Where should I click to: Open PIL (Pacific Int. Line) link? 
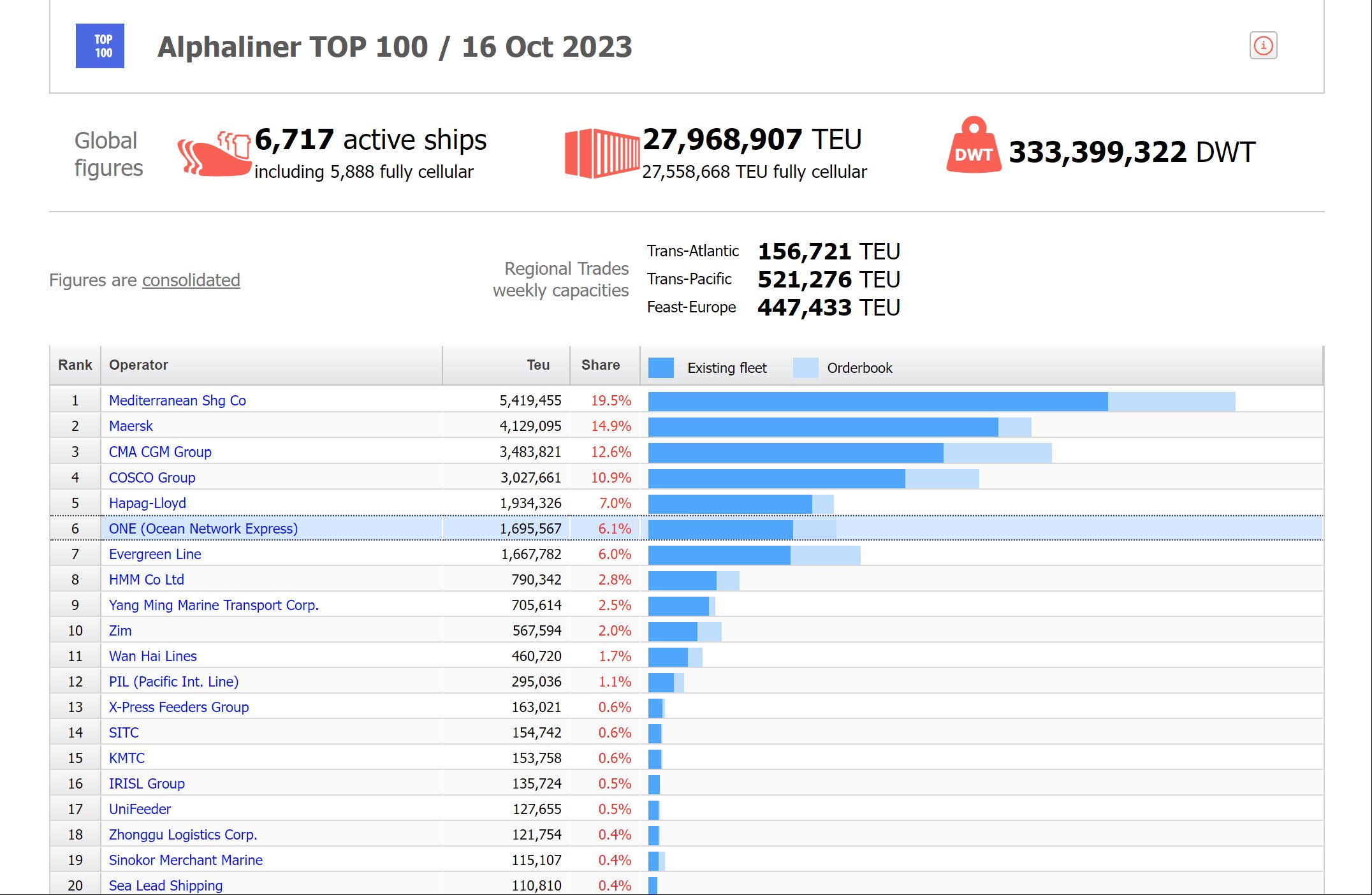point(174,681)
